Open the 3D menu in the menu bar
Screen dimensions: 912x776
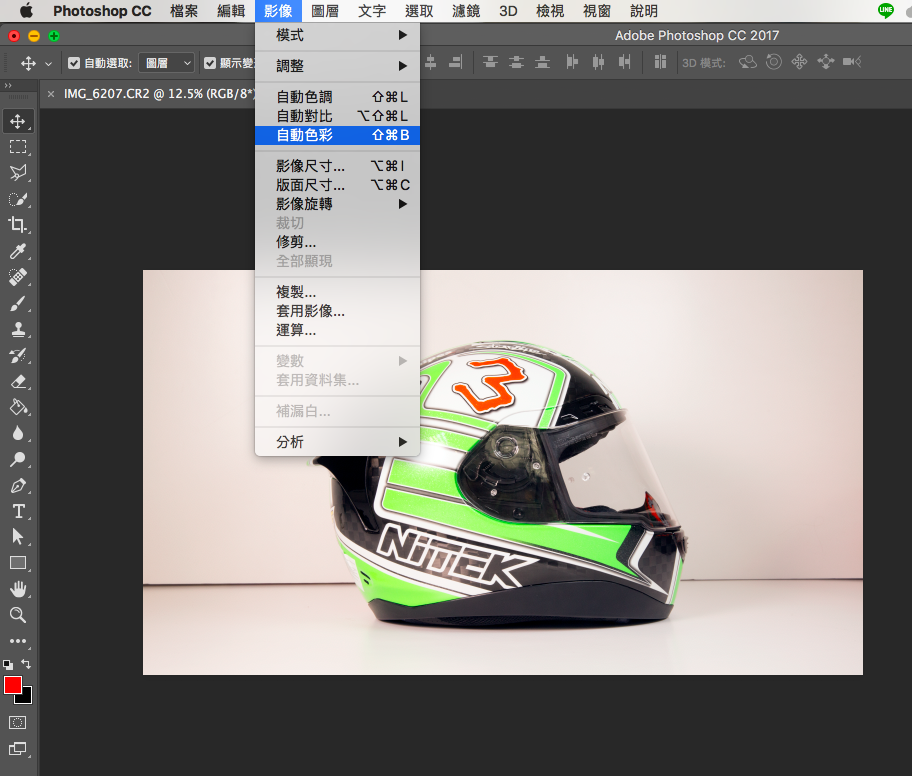[x=508, y=11]
